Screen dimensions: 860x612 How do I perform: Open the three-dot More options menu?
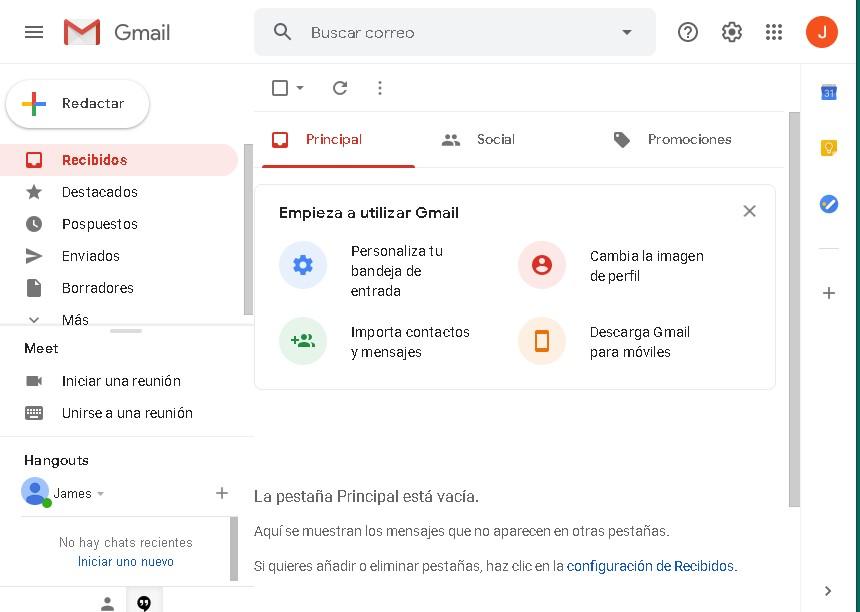pos(380,88)
